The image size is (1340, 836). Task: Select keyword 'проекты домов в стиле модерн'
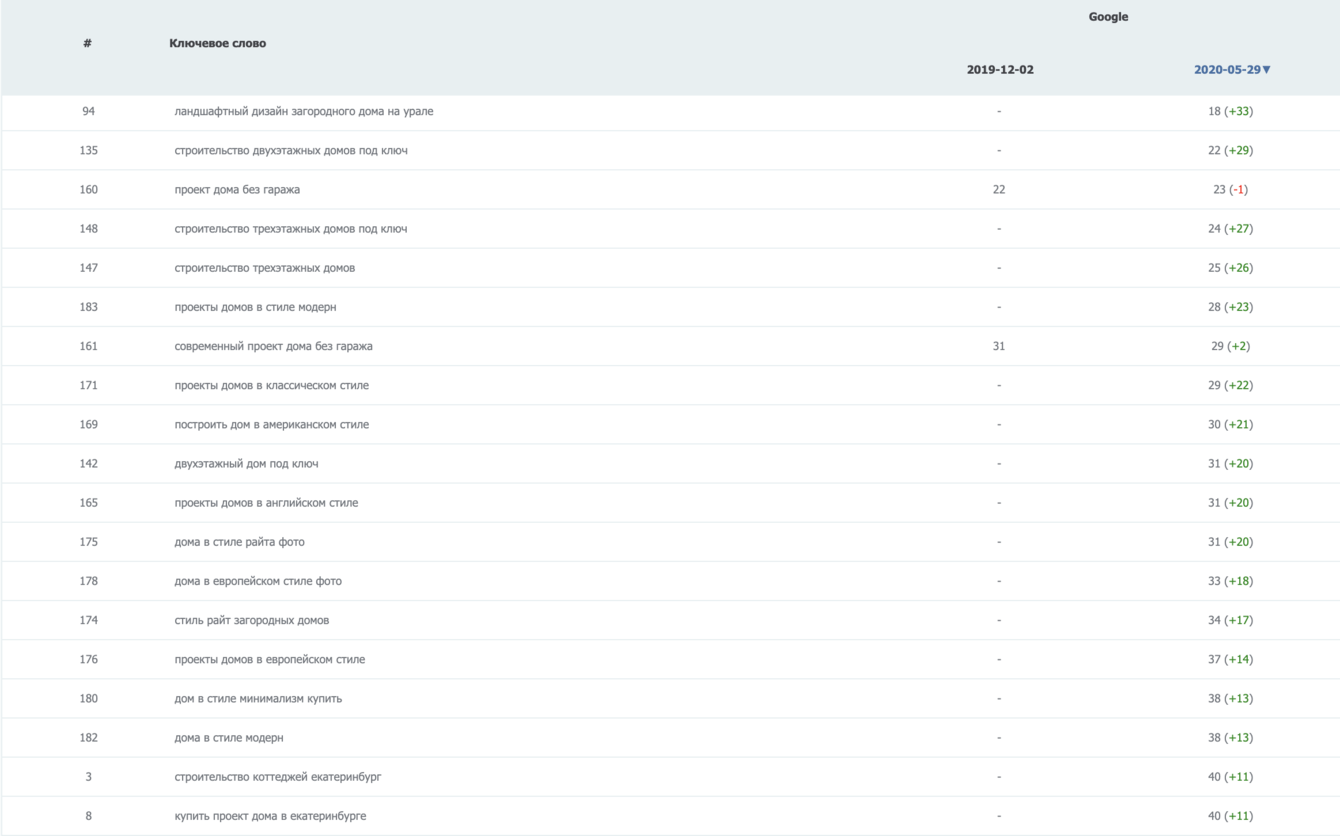click(x=255, y=307)
